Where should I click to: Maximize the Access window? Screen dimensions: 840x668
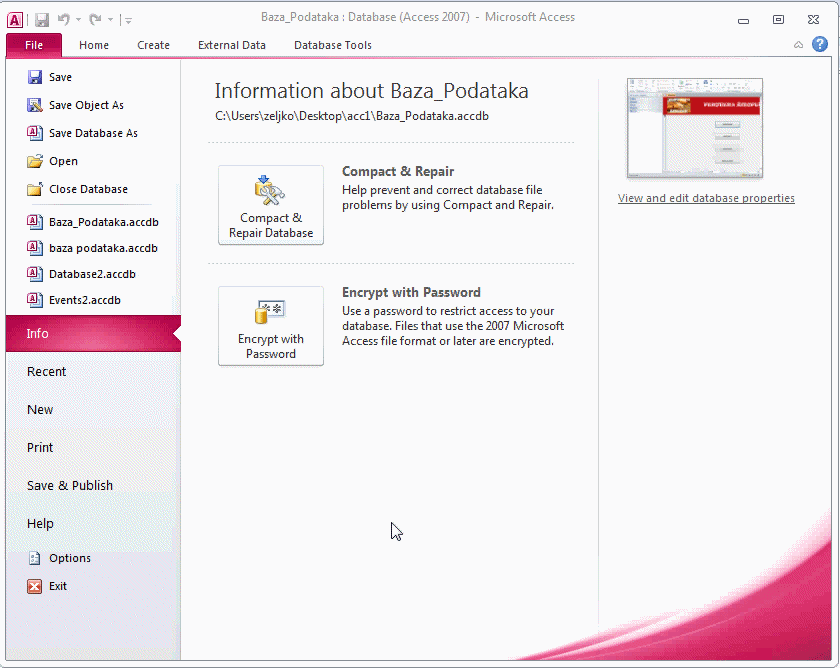[778, 20]
